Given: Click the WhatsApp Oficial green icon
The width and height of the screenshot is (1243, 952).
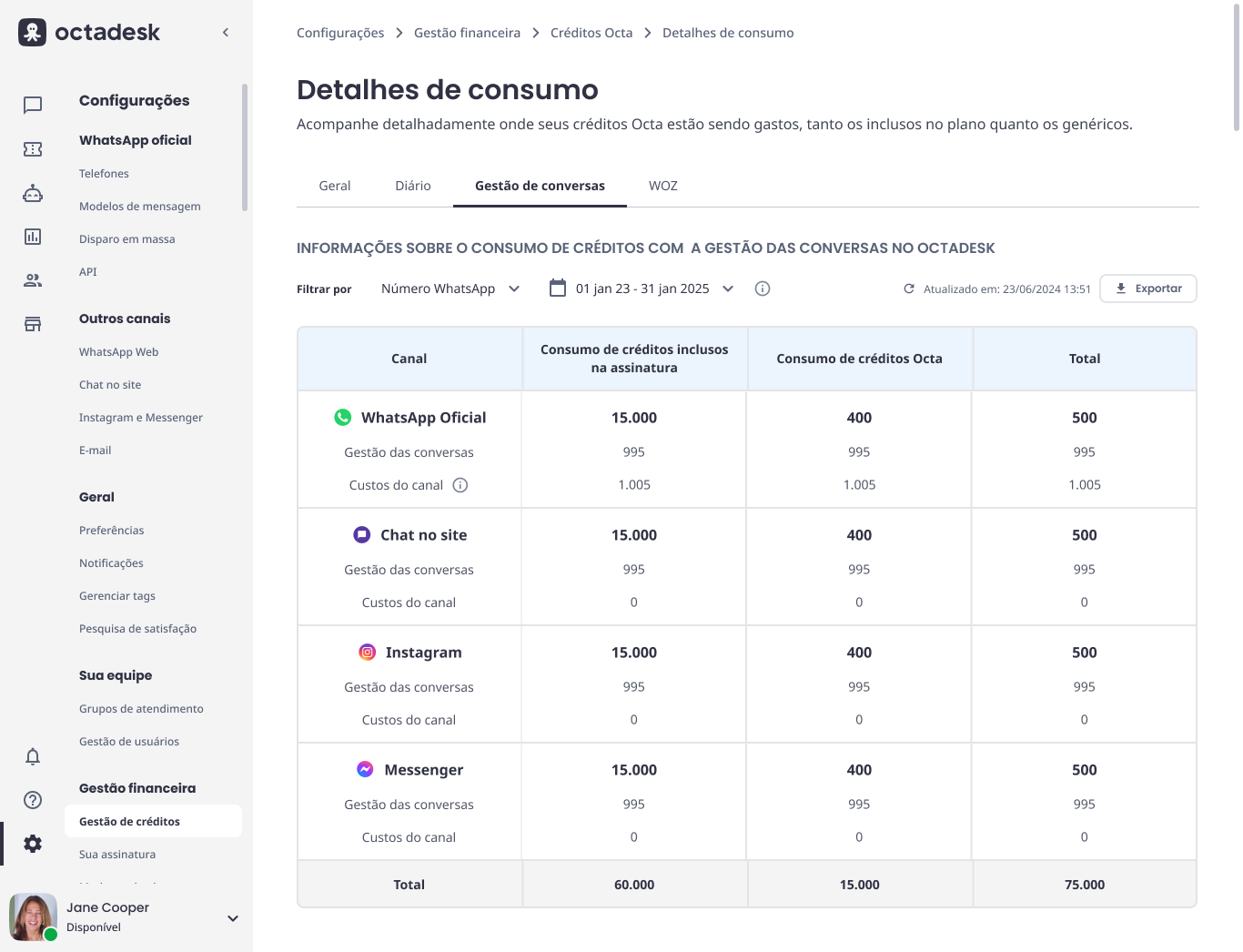Looking at the screenshot, I should (343, 418).
